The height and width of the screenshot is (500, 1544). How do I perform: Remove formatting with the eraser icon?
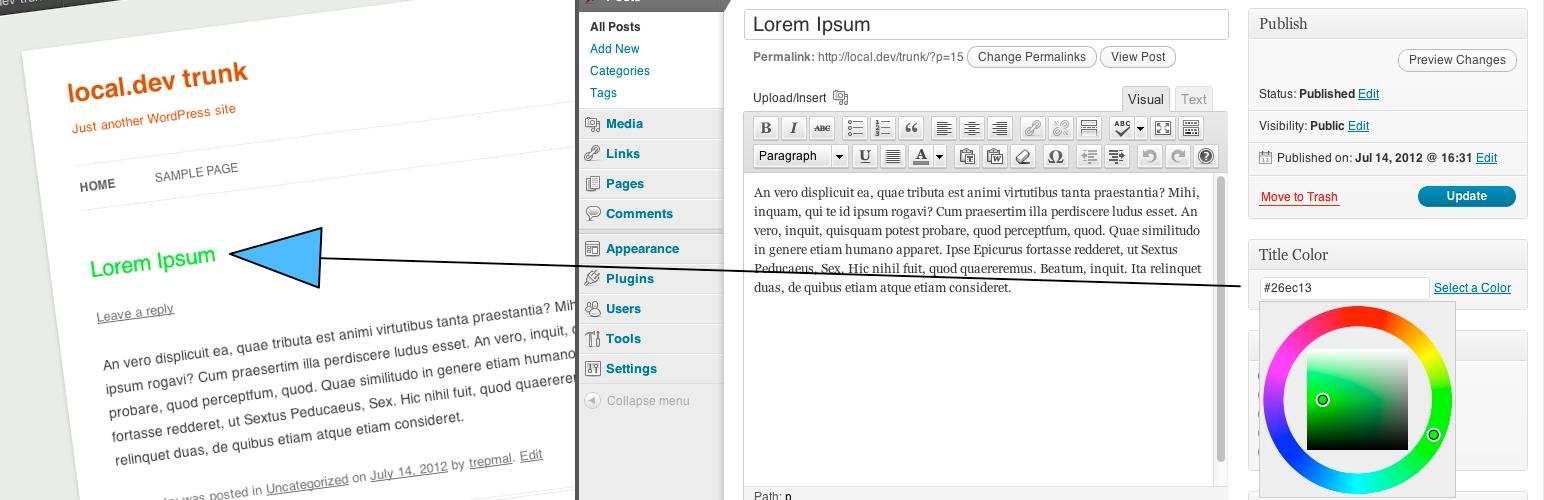point(1022,156)
